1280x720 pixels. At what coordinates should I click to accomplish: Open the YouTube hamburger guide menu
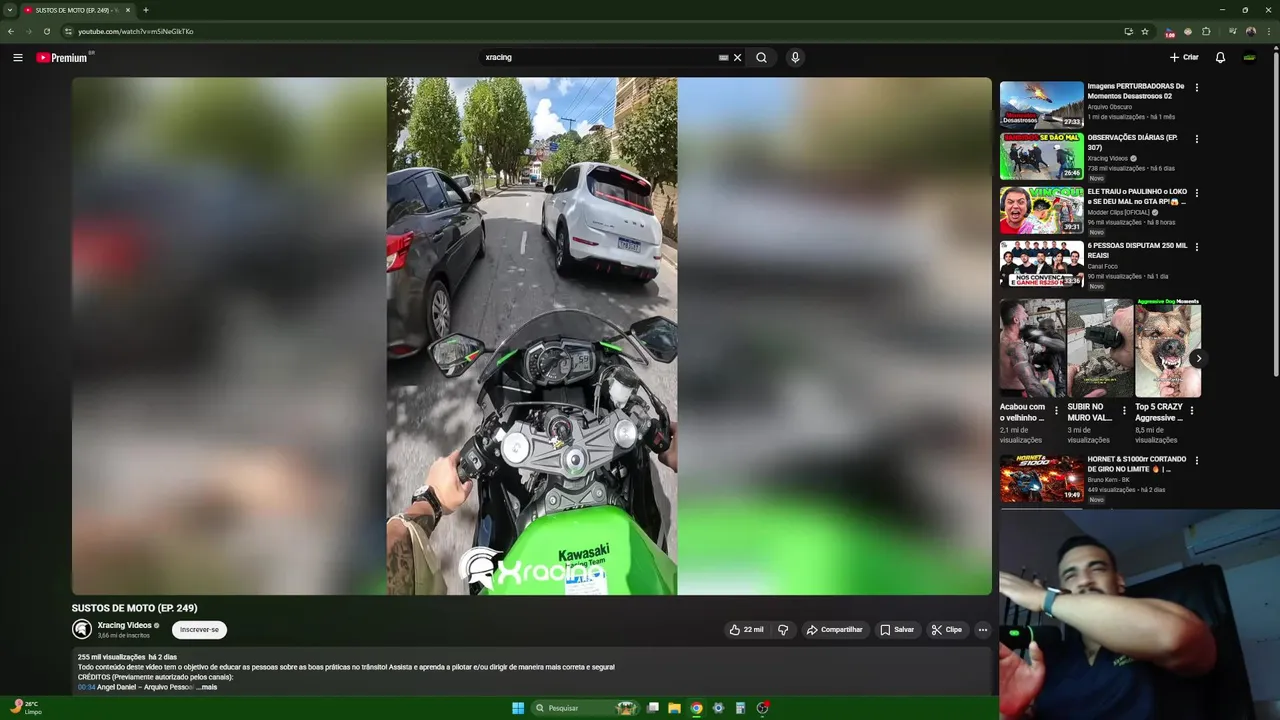click(18, 57)
